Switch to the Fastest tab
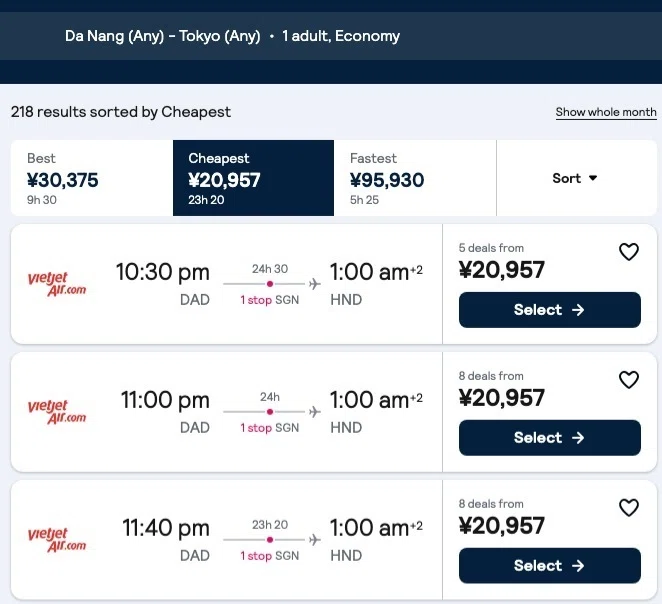The height and width of the screenshot is (604, 662). click(415, 178)
